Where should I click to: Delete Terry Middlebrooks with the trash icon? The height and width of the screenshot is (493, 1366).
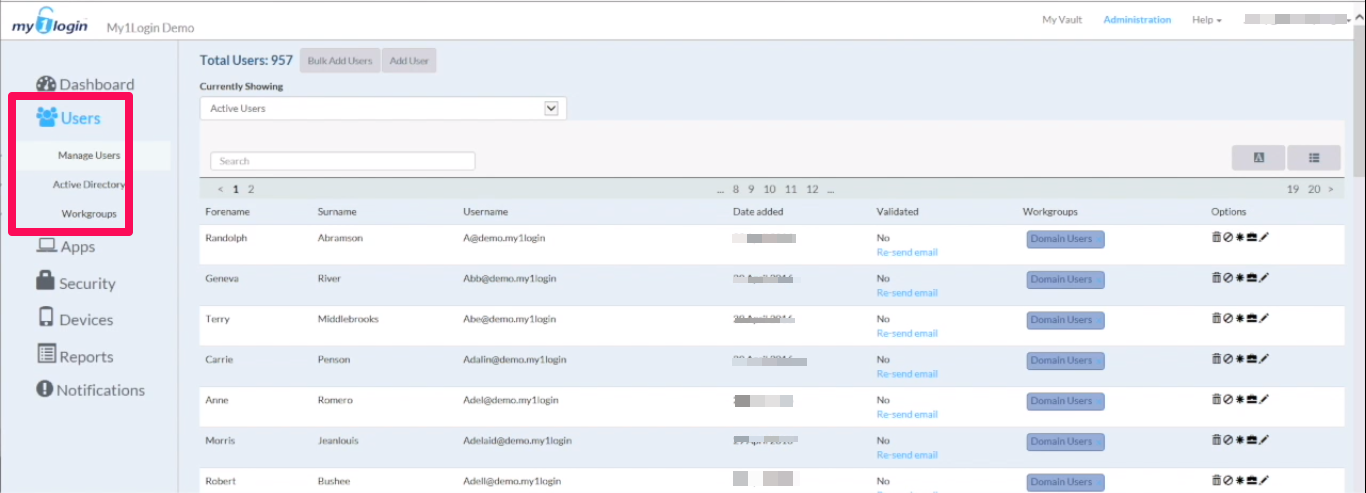coord(1216,318)
